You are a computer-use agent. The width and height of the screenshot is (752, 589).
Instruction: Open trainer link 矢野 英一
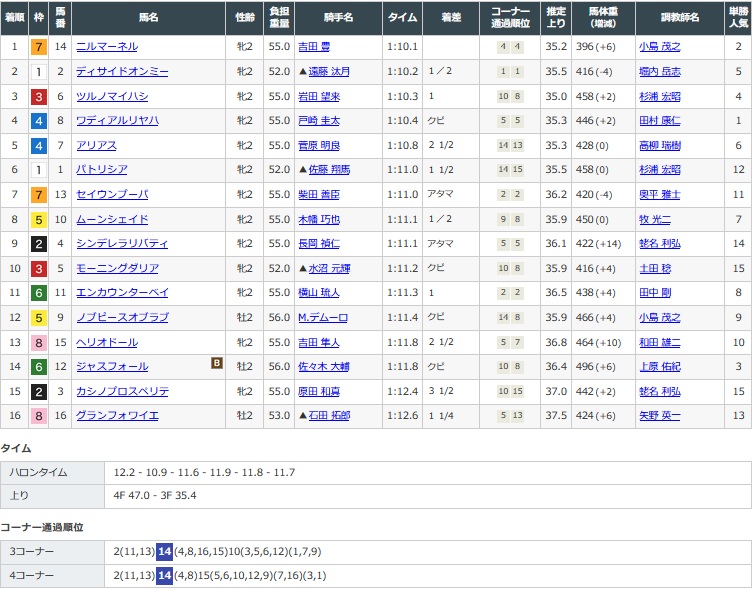click(659, 415)
